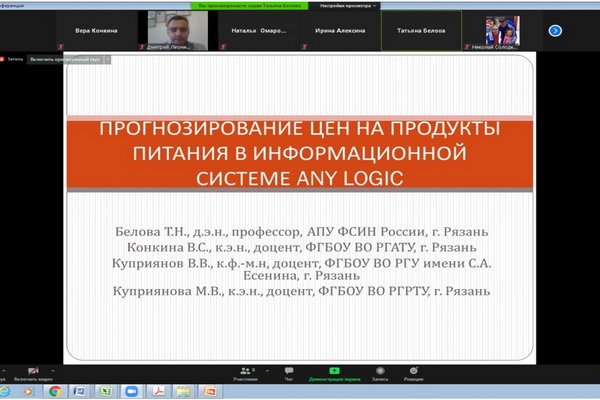Click the muted mic icon on Наталья Омаро tile
The width and height of the screenshot is (600, 400).
223,47
